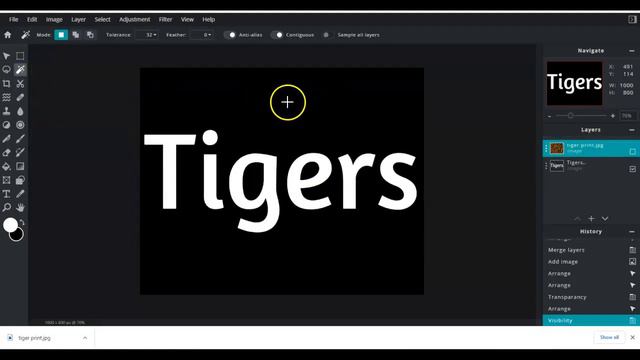
Task: Add a new layer with plus button
Action: 591,219
